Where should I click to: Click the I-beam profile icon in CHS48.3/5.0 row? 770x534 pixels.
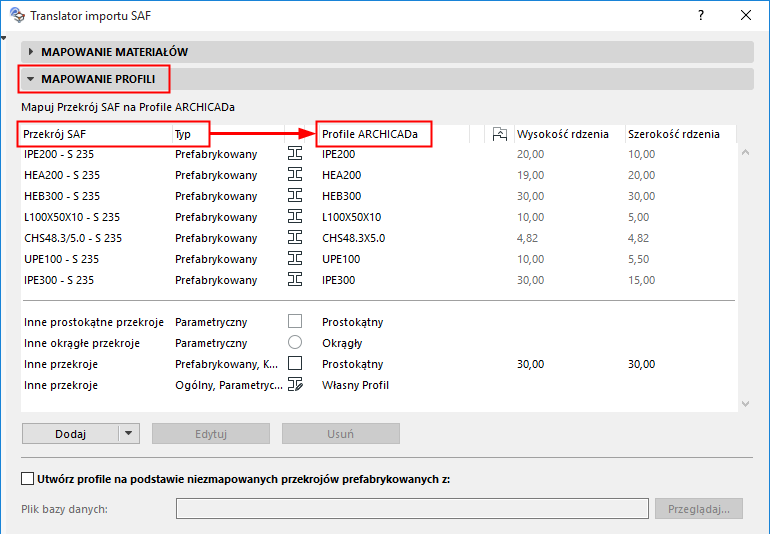pyautogui.click(x=295, y=237)
